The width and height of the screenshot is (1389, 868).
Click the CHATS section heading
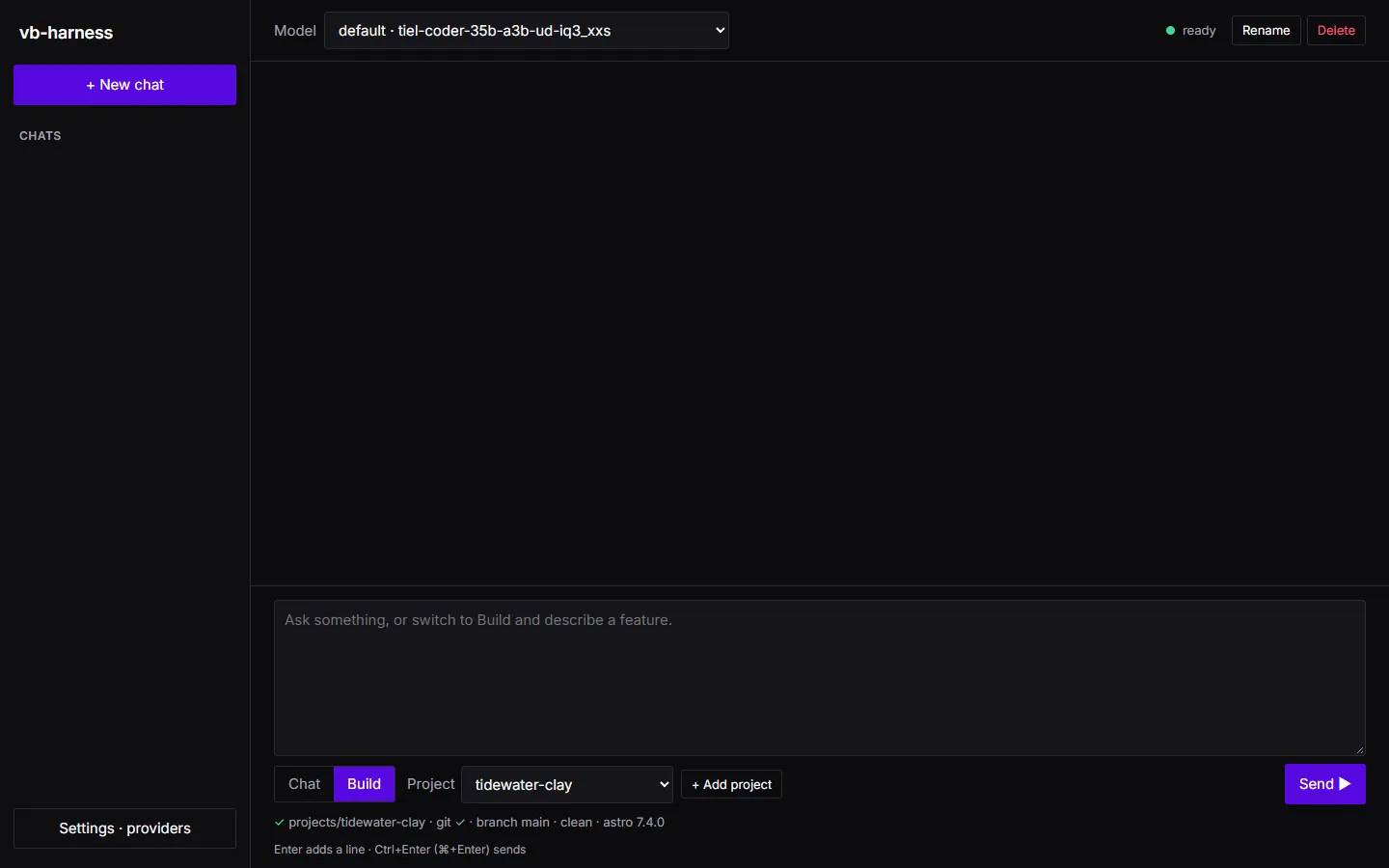[41, 136]
